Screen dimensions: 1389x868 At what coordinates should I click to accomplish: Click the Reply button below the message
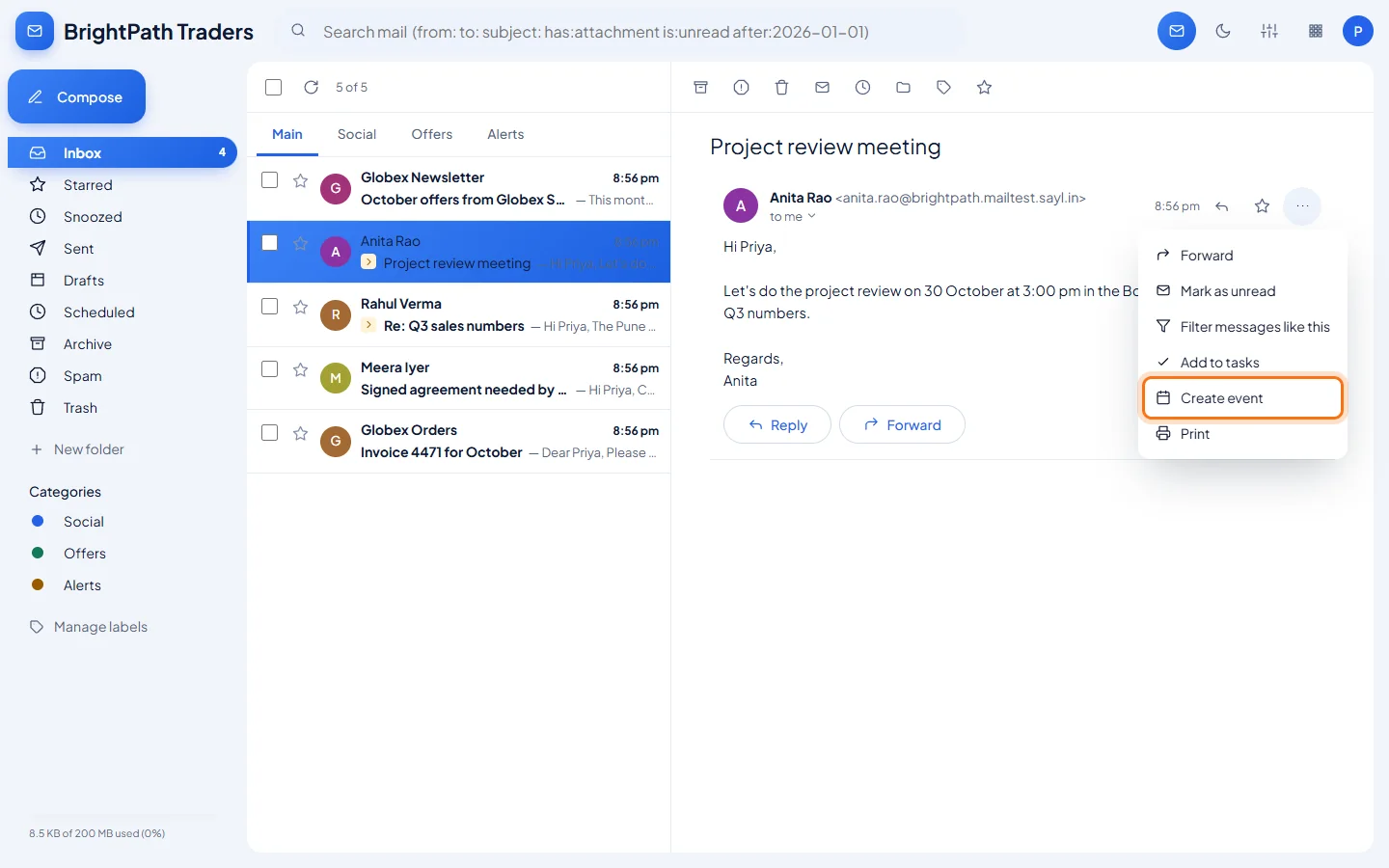[777, 424]
